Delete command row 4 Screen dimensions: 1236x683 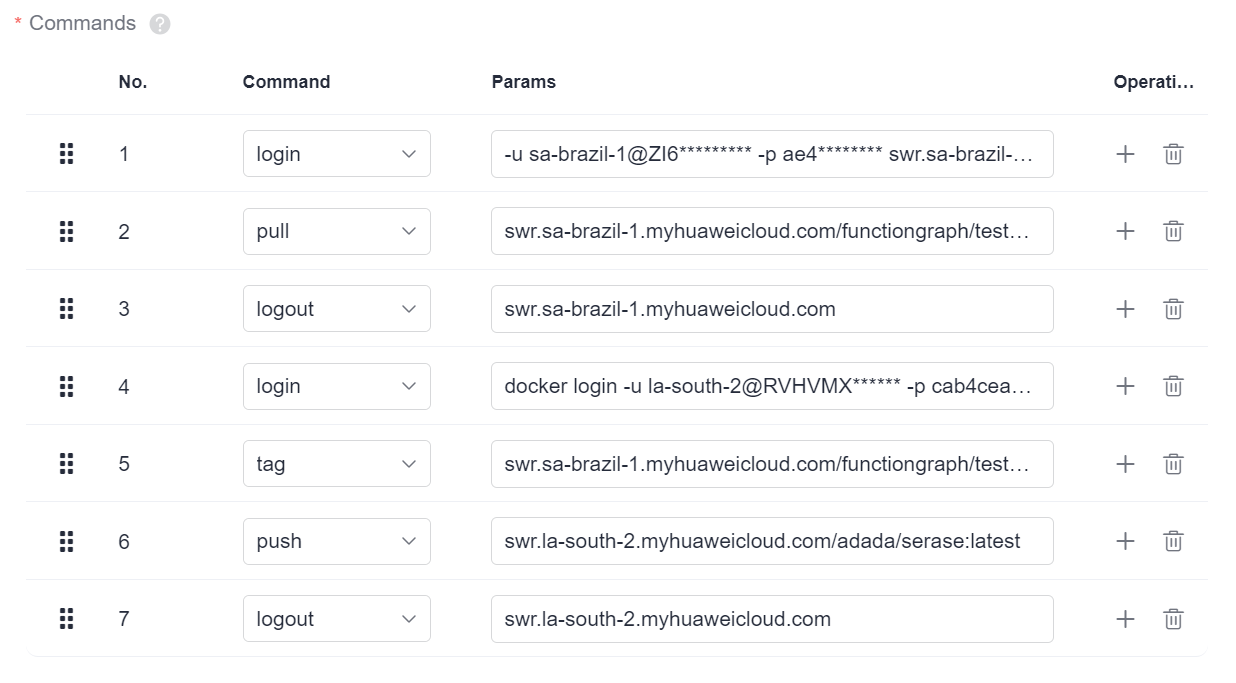click(x=1173, y=386)
